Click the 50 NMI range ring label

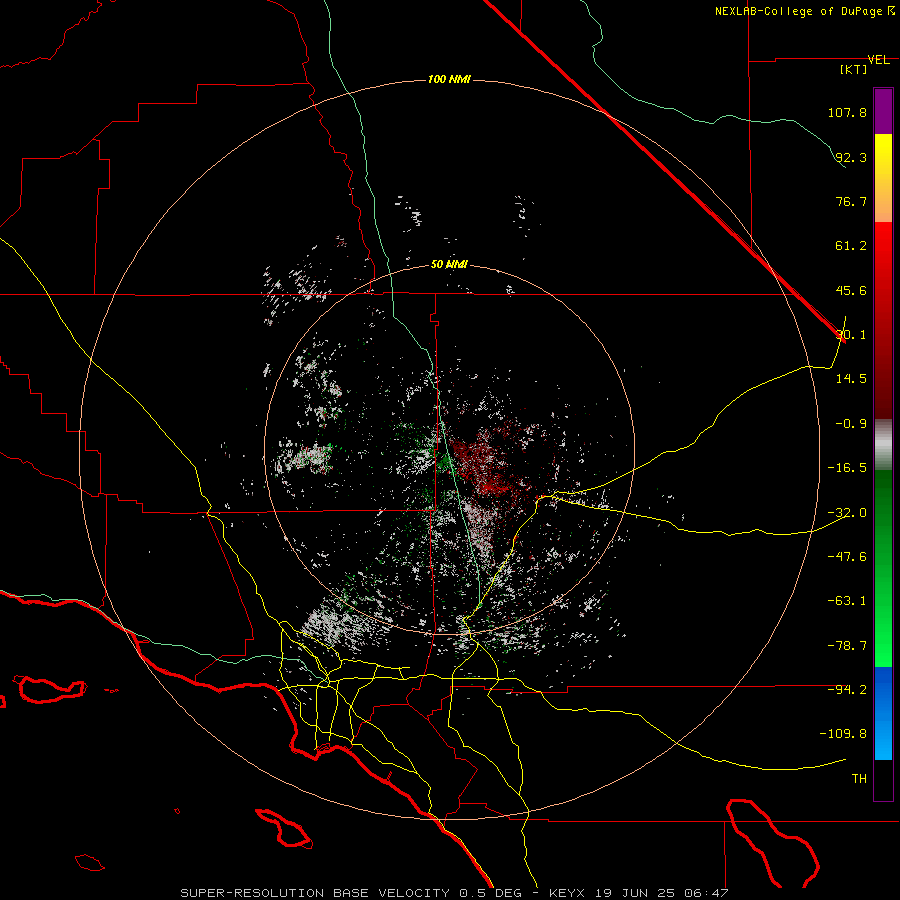[x=449, y=265]
